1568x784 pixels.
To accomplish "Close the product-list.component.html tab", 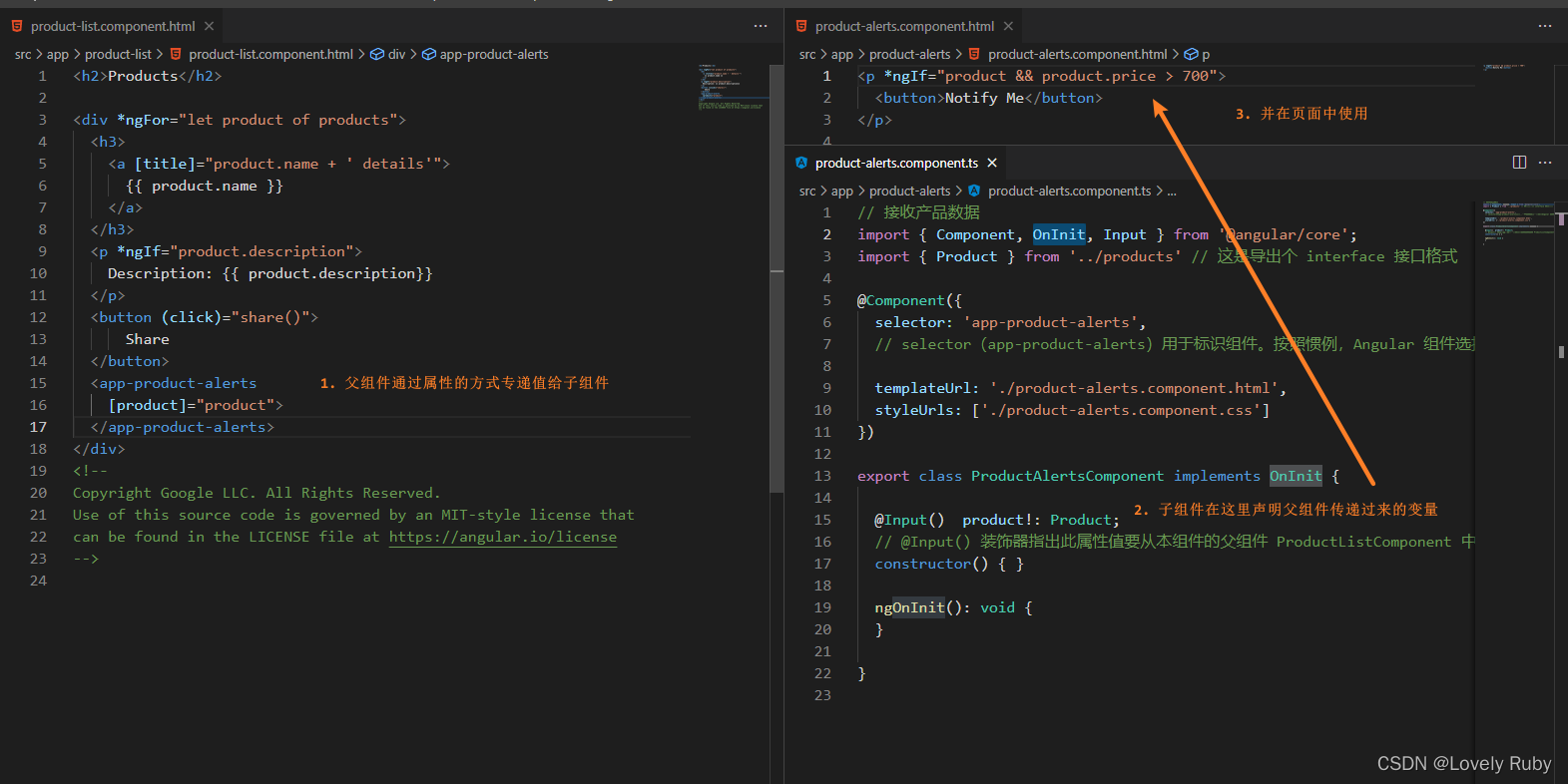I will click(209, 26).
